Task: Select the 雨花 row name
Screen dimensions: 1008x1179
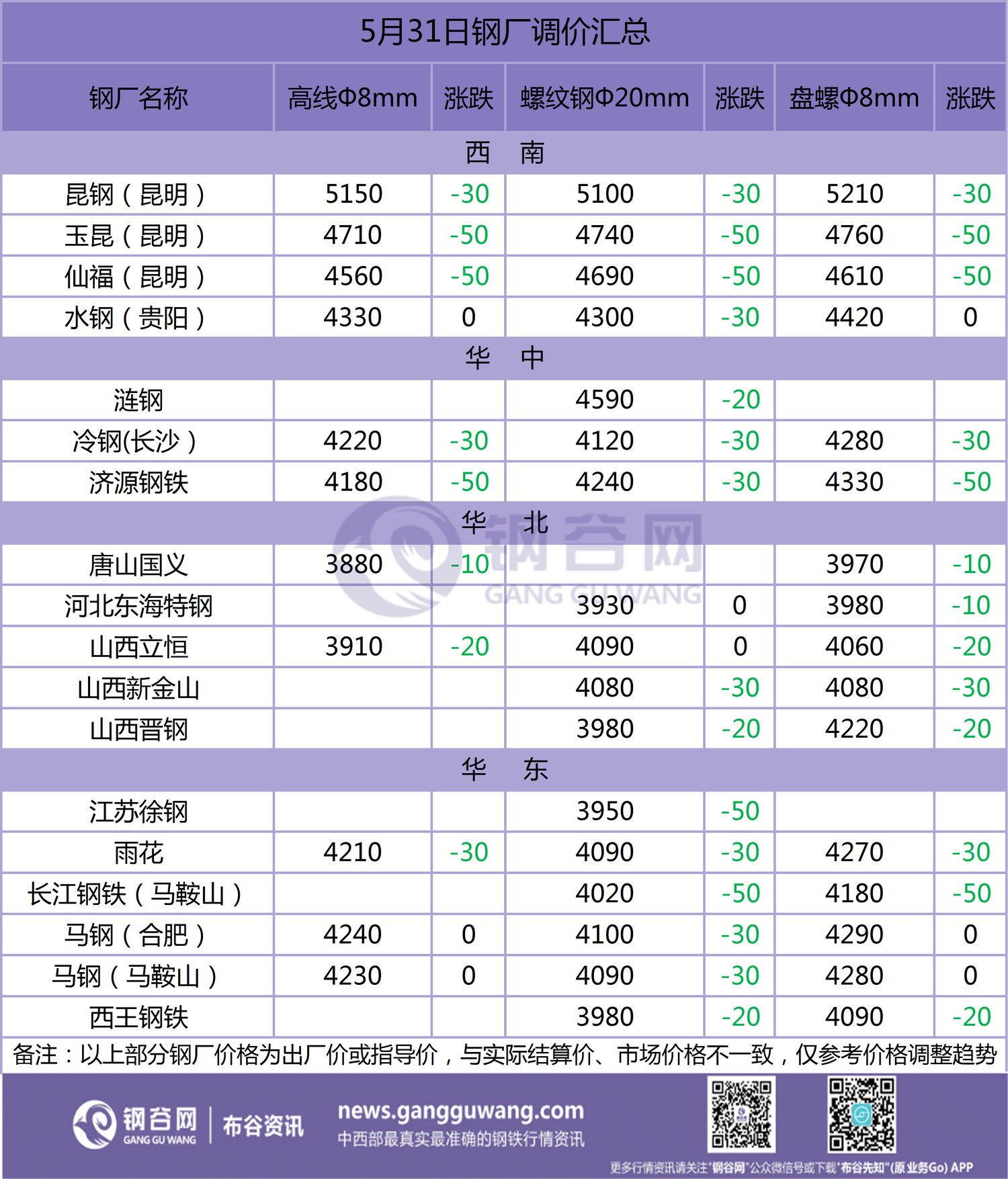Action: (x=138, y=853)
